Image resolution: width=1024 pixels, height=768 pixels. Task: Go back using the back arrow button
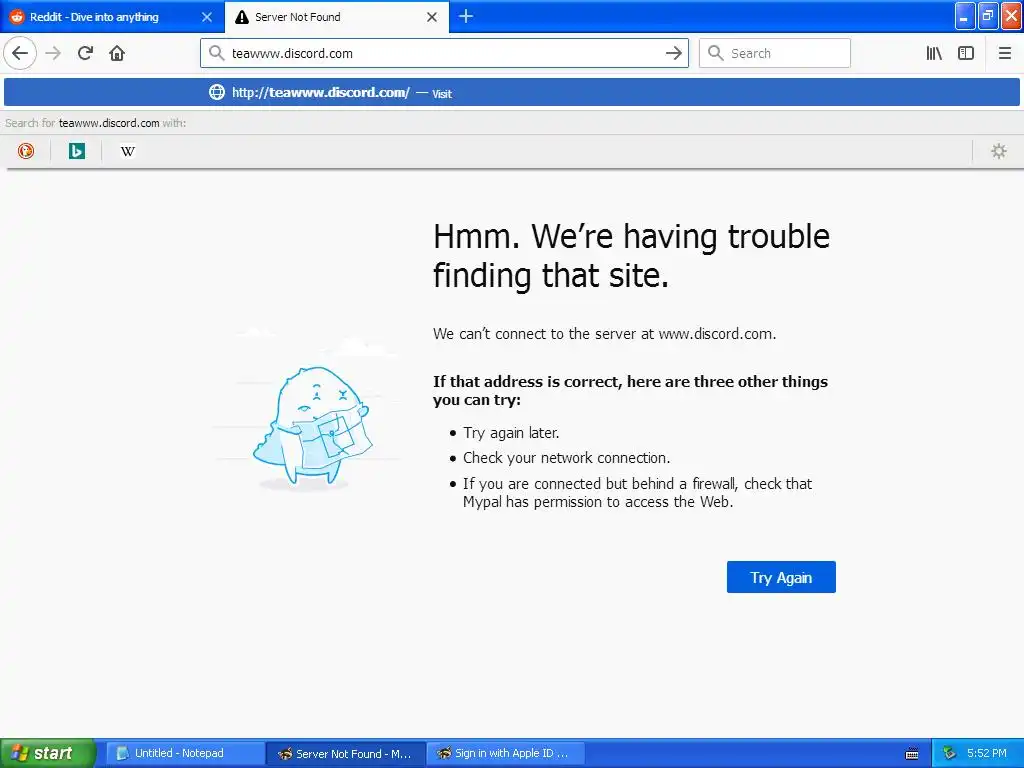(20, 53)
